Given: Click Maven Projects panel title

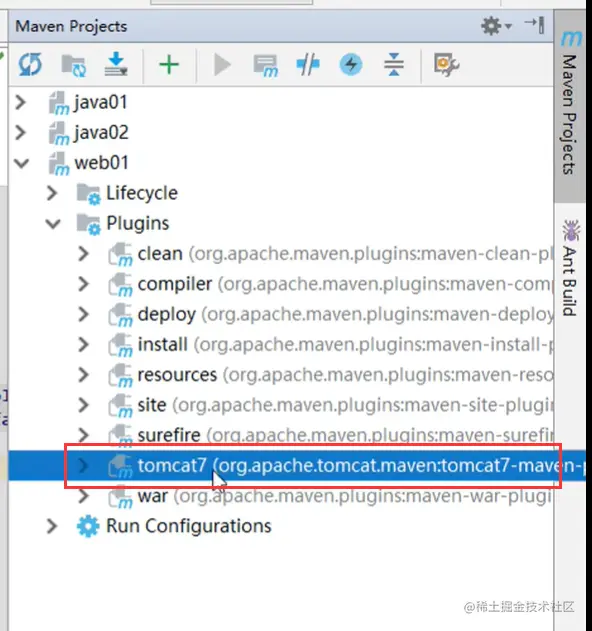Looking at the screenshot, I should click(x=71, y=27).
